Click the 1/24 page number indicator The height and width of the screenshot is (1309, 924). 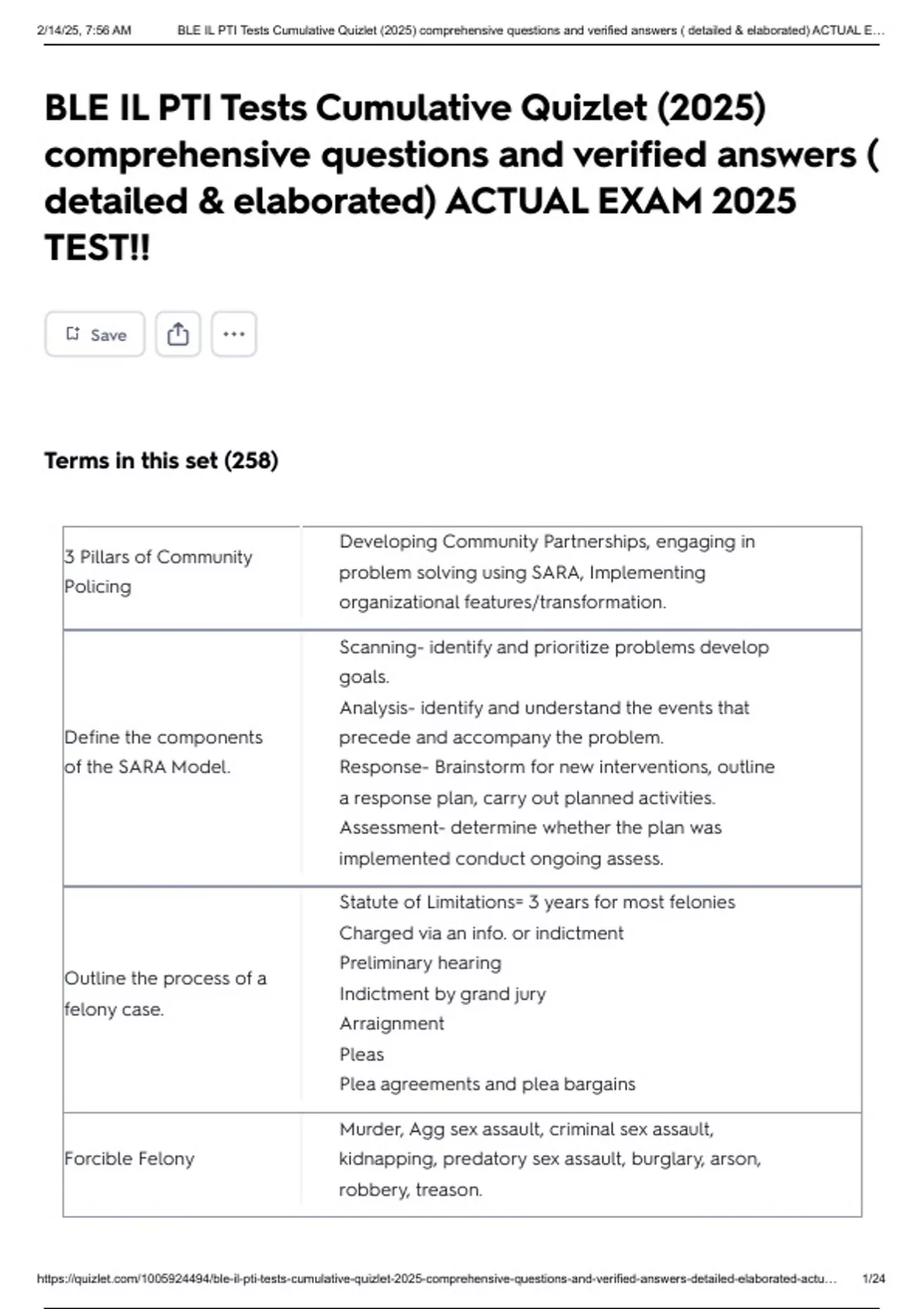pyautogui.click(x=874, y=1279)
